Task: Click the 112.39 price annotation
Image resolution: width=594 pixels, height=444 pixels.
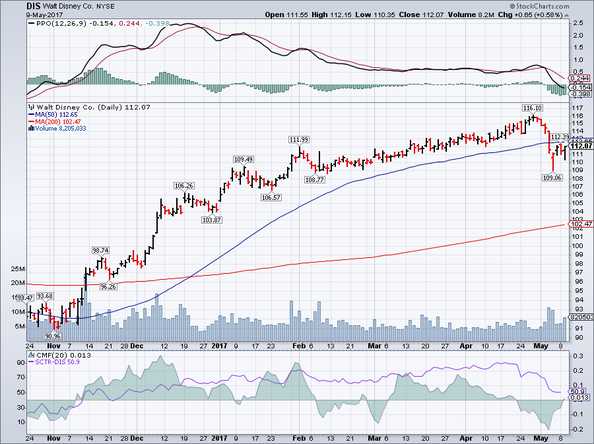Action: tap(560, 137)
